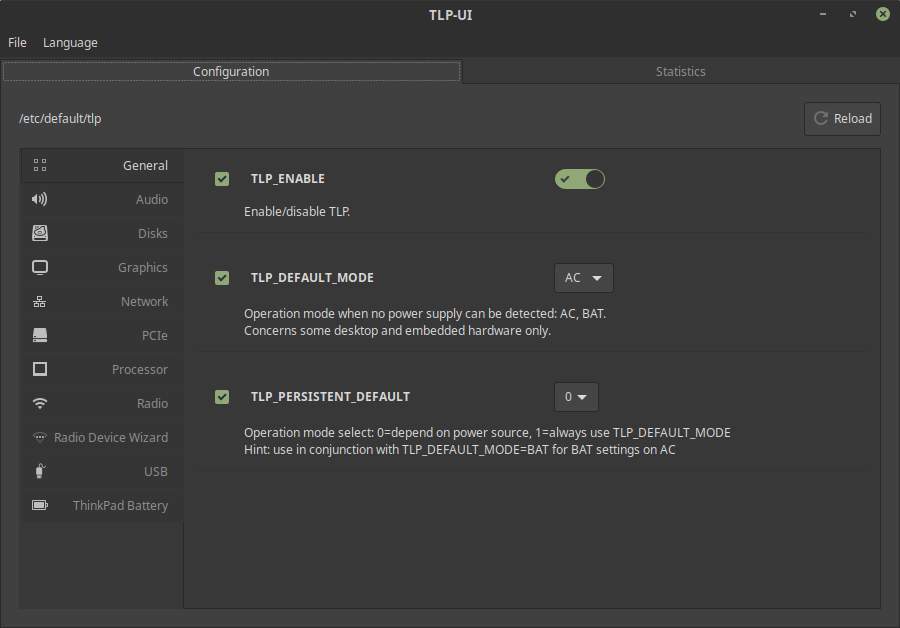
Task: Maximize the TLP-UI window
Action: pyautogui.click(x=853, y=14)
